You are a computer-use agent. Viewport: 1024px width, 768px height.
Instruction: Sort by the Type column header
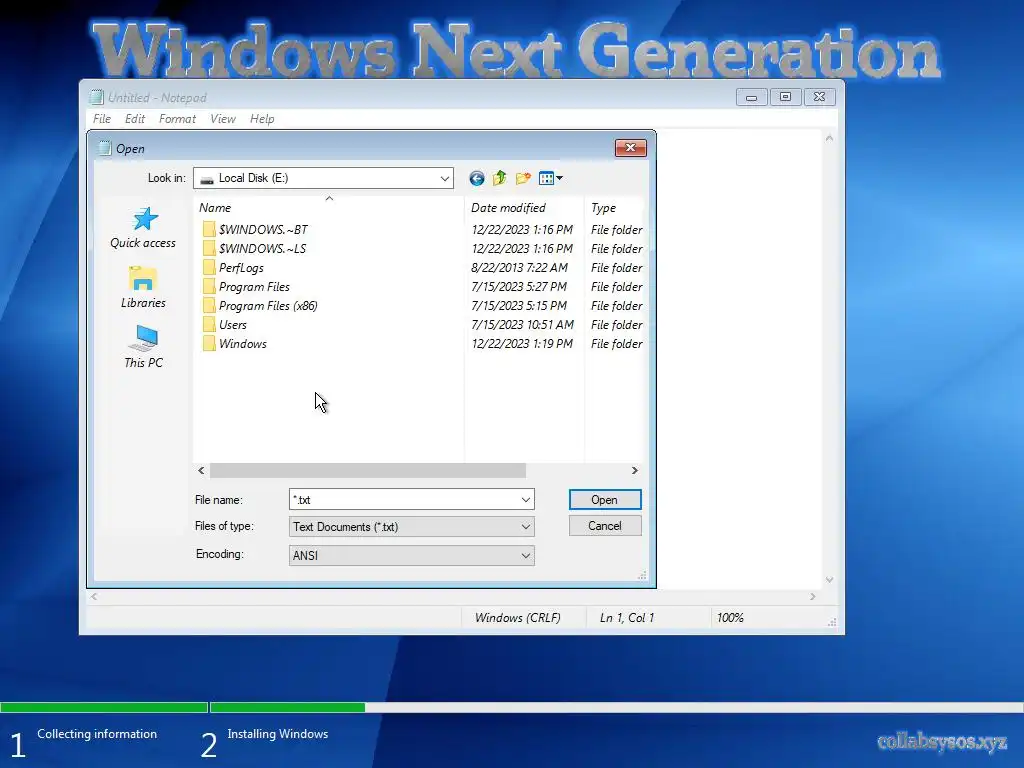(615, 208)
